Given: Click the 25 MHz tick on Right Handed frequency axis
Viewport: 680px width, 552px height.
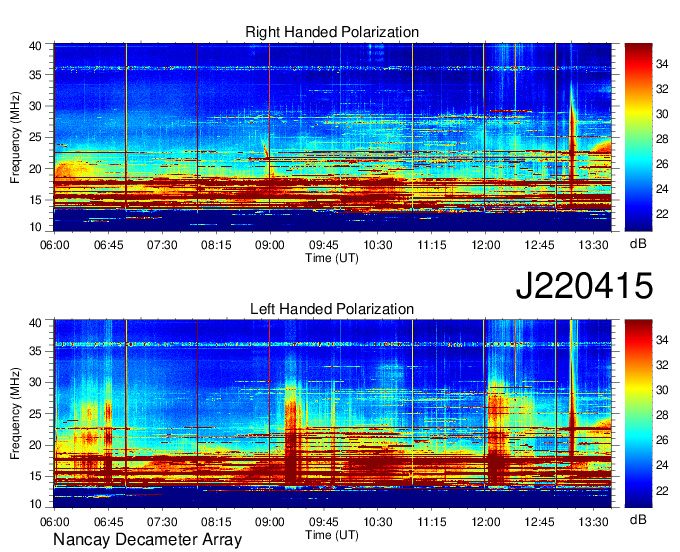Looking at the screenshot, I should tap(35, 137).
